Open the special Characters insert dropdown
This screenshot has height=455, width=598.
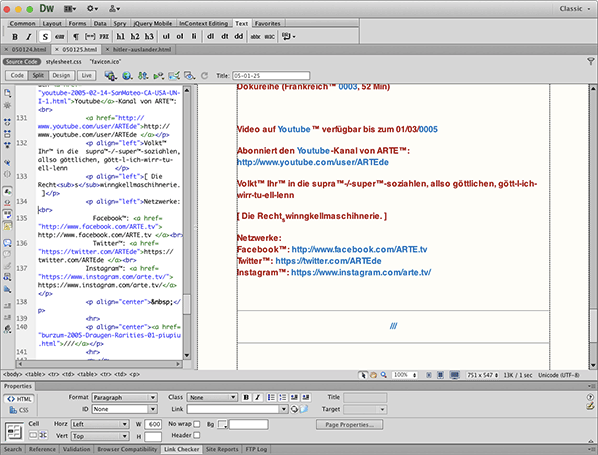[x=288, y=37]
